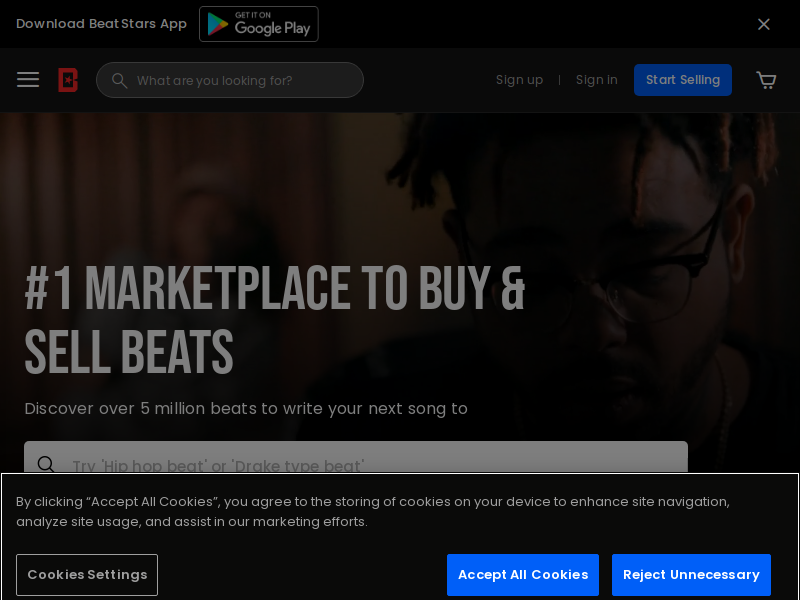Choose Reject Unnecessary cookies
The width and height of the screenshot is (800, 600).
(691, 575)
